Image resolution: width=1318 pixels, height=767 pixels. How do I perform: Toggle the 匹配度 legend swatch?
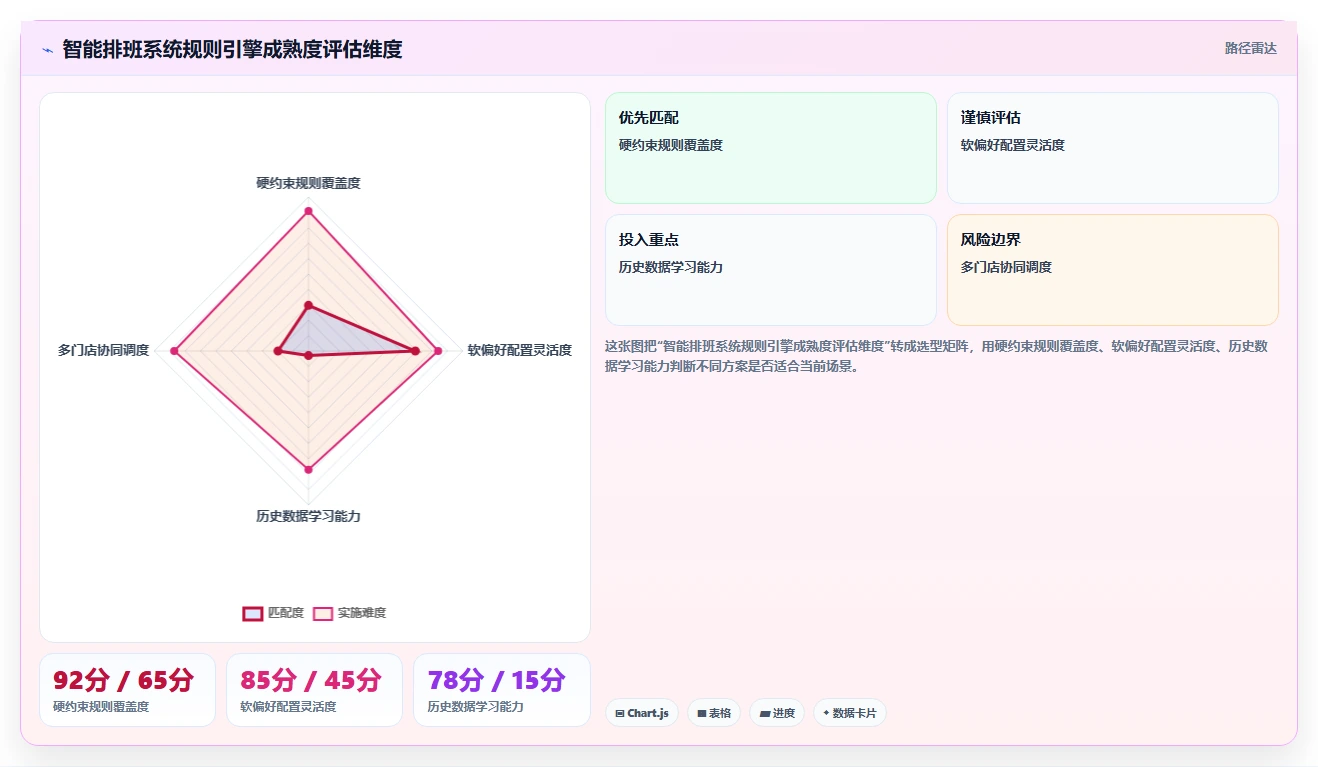click(x=253, y=613)
